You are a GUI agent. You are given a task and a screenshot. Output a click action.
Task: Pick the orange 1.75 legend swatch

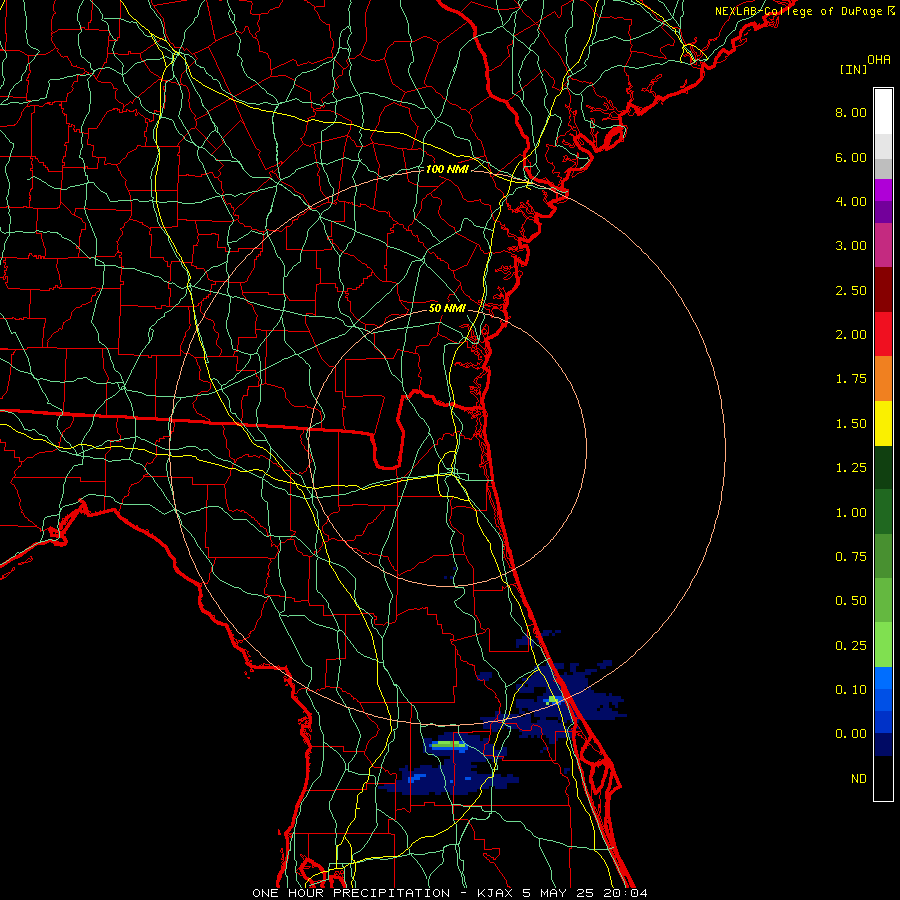coord(883,379)
